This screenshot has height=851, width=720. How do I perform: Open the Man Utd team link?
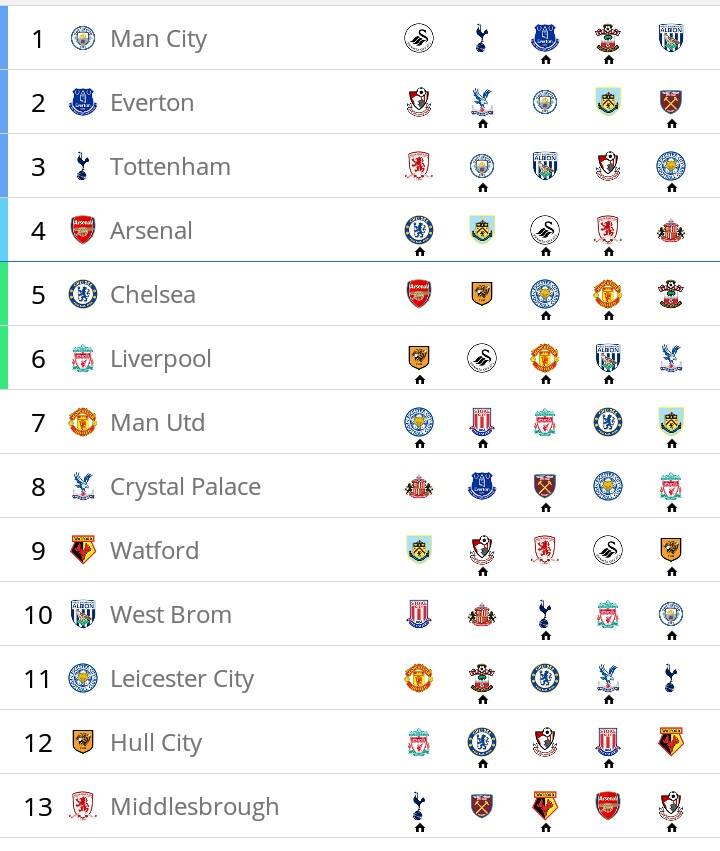[158, 423]
